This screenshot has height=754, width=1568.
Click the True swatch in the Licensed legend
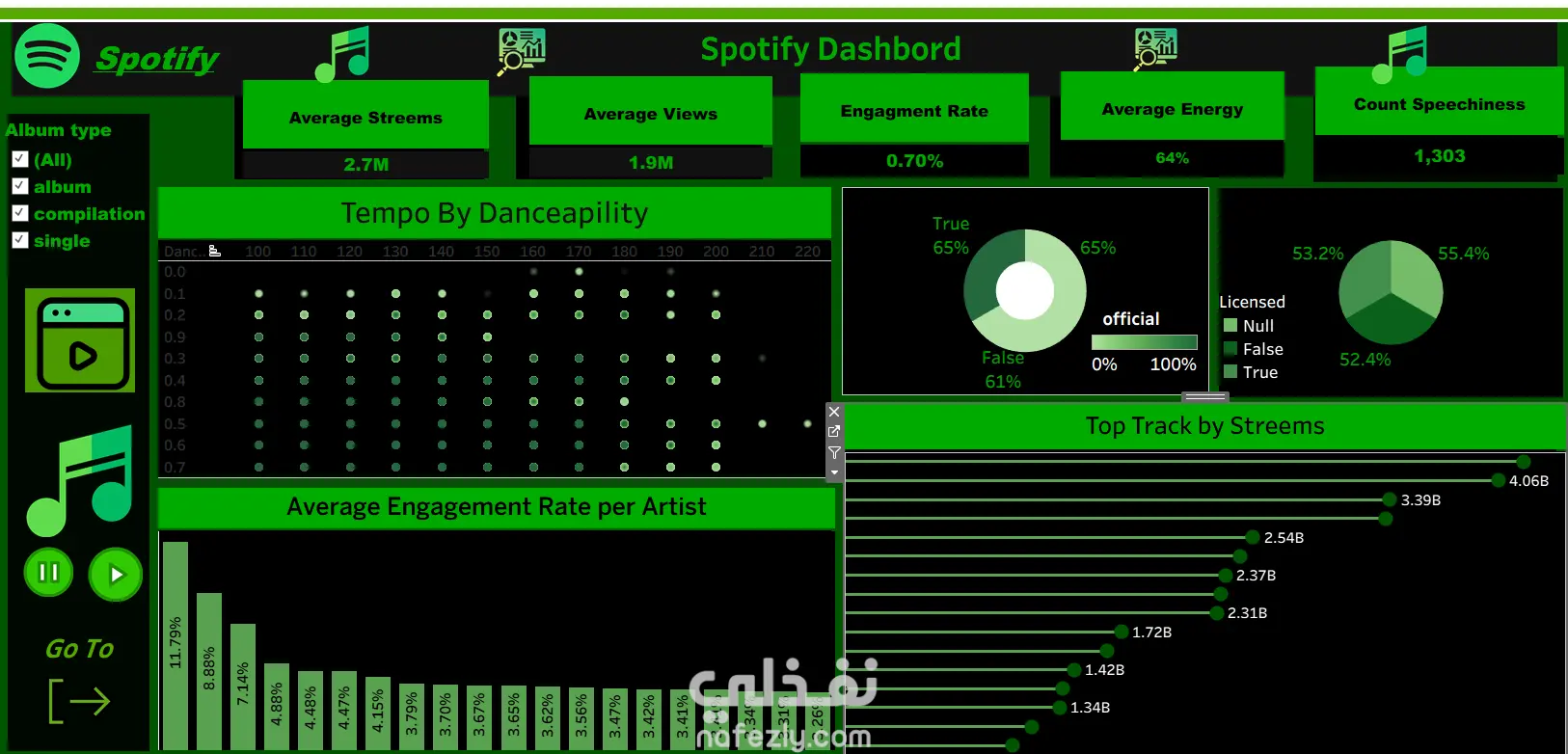(x=1230, y=371)
